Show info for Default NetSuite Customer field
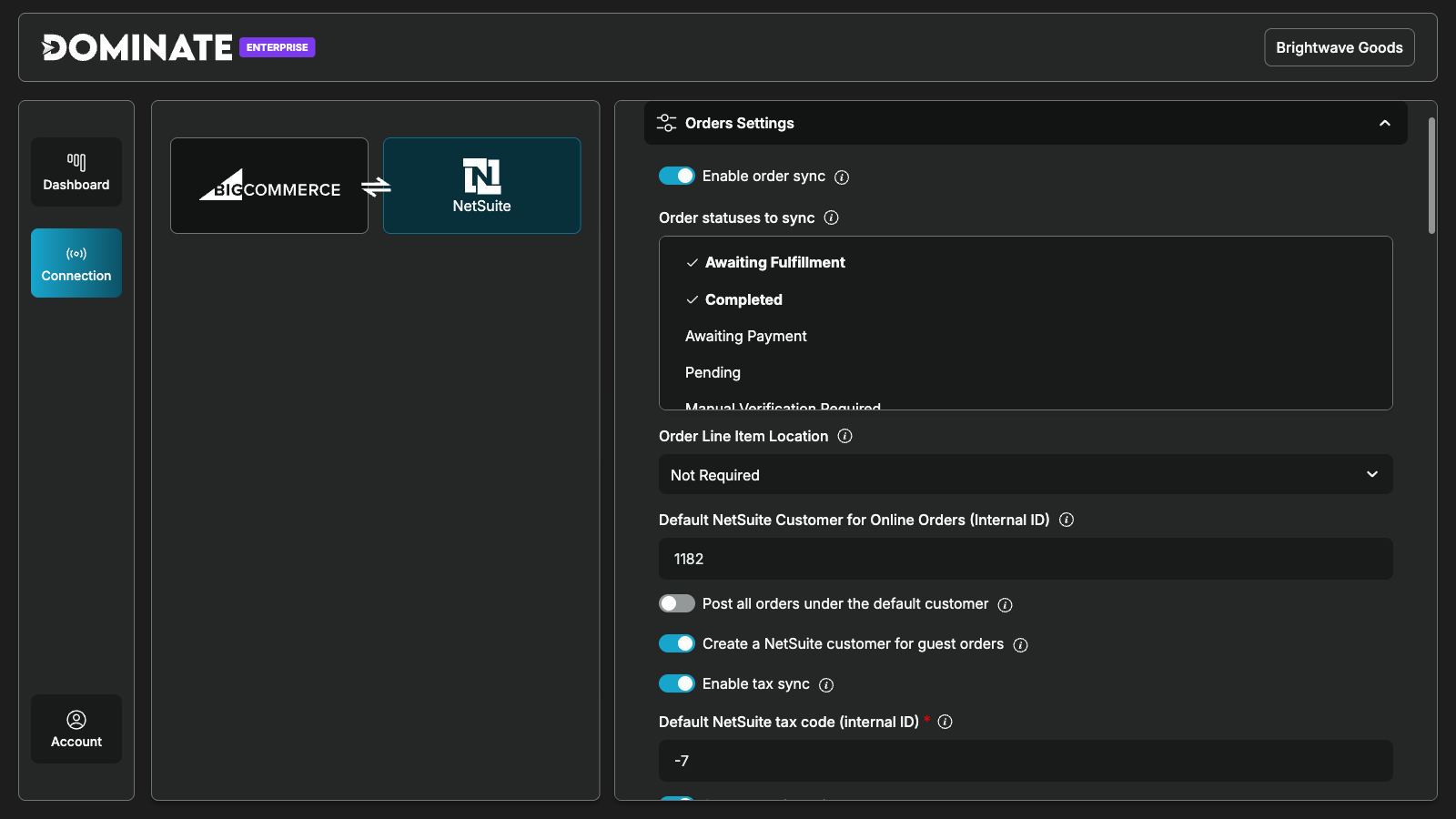Viewport: 1456px width, 819px height. pyautogui.click(x=1067, y=520)
